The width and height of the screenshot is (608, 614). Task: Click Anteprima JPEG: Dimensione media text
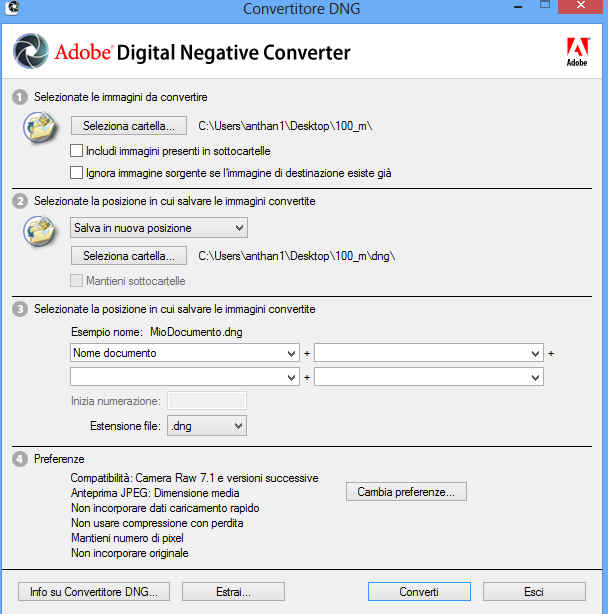[155, 493]
